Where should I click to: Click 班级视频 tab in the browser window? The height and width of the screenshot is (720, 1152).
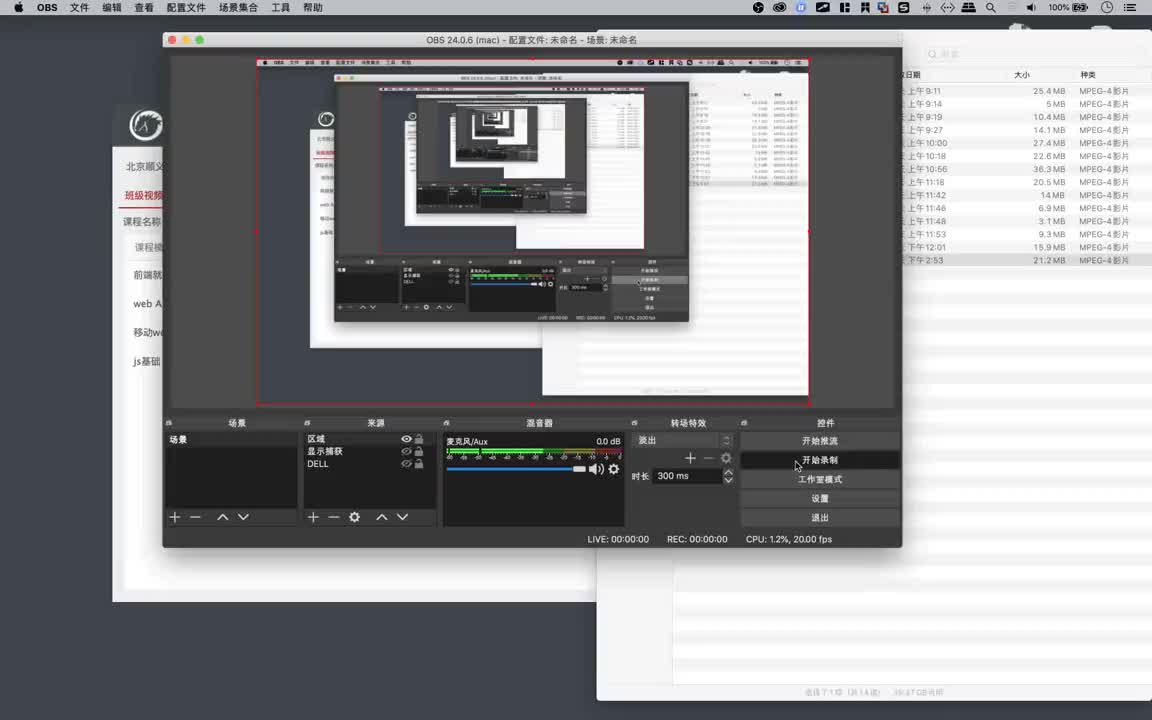tap(143, 195)
